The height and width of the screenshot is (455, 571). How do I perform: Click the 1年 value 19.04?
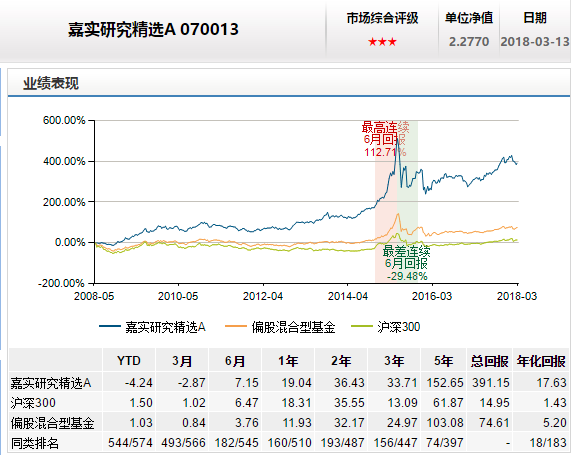point(296,383)
